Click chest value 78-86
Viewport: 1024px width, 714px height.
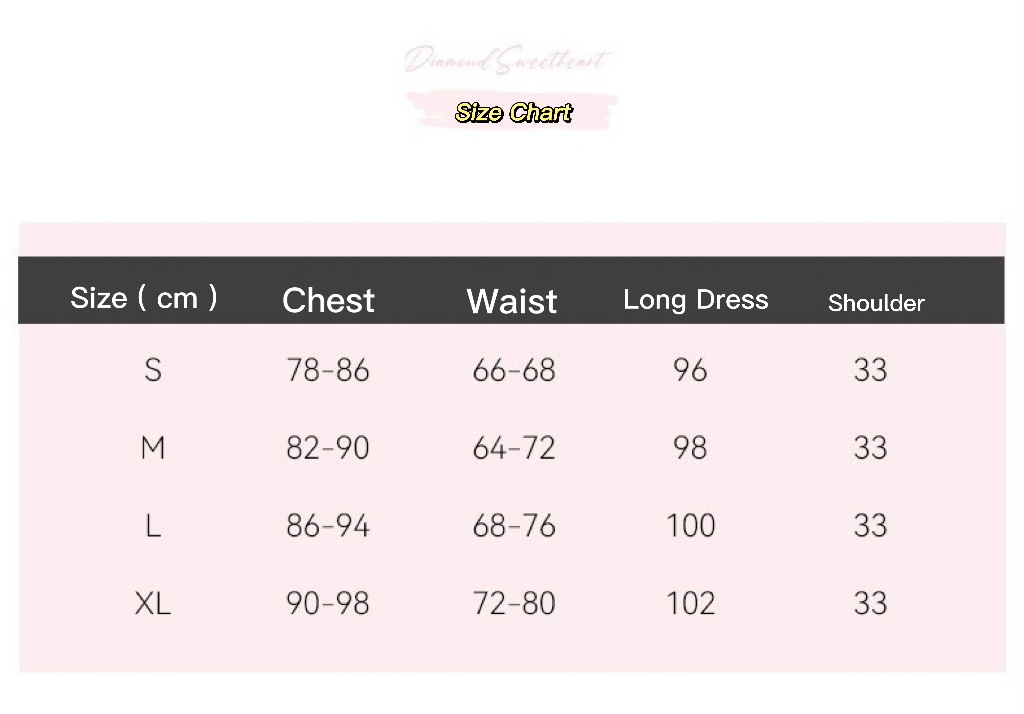[328, 371]
